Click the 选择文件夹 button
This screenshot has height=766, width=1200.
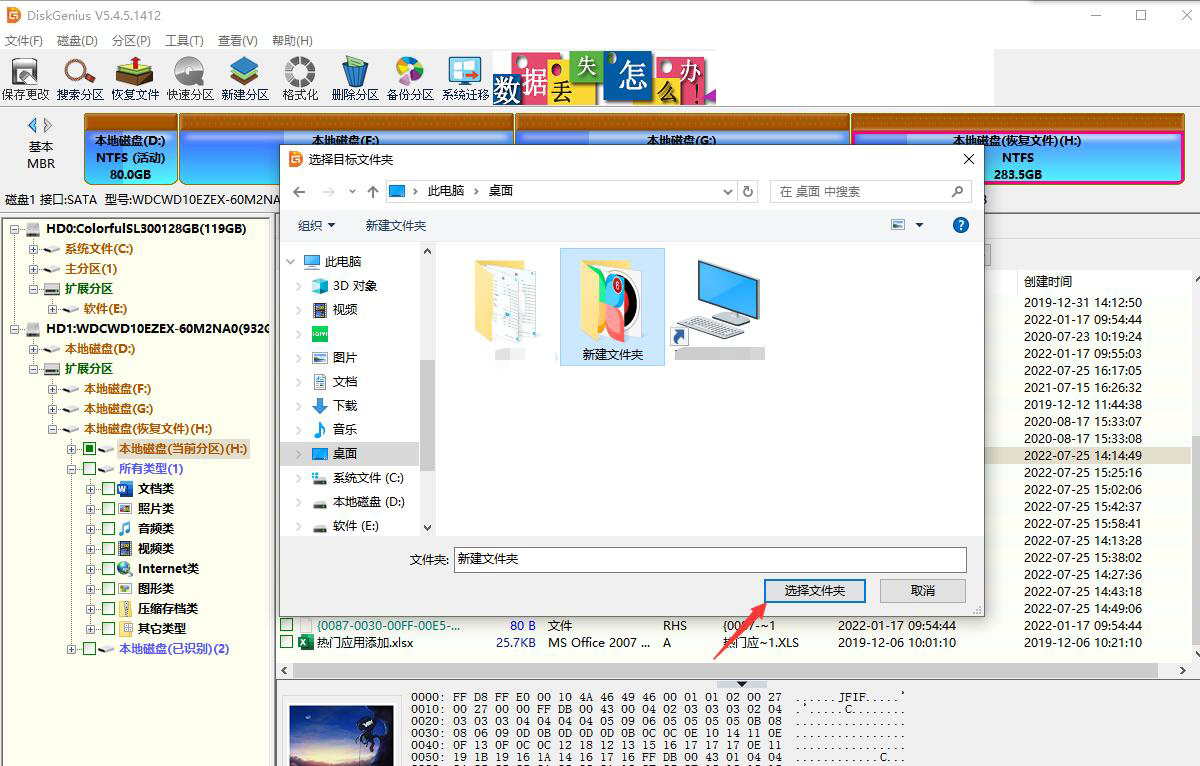click(814, 591)
